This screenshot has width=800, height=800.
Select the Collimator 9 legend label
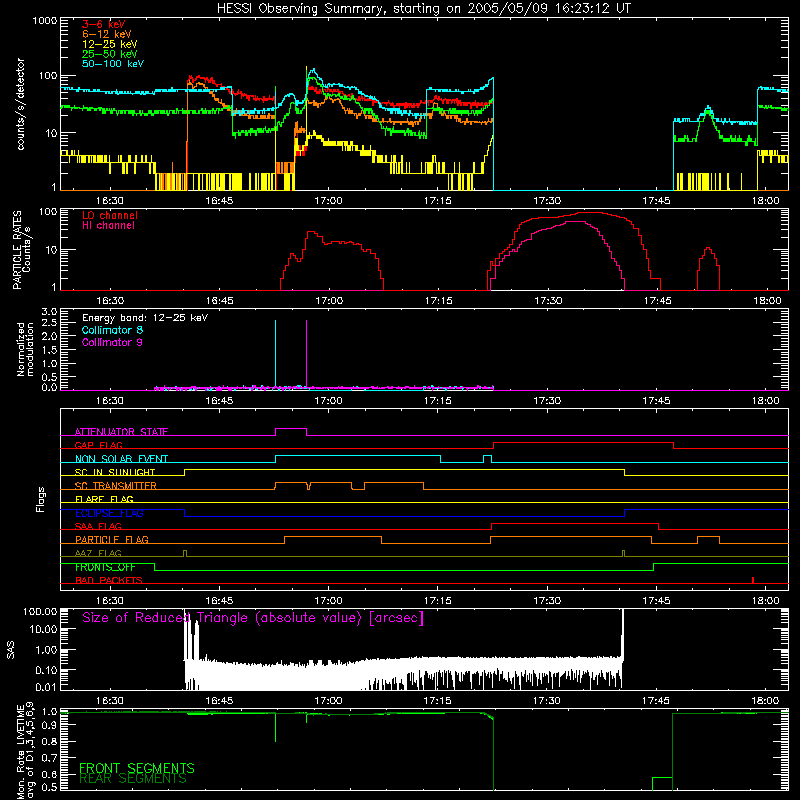(x=112, y=342)
